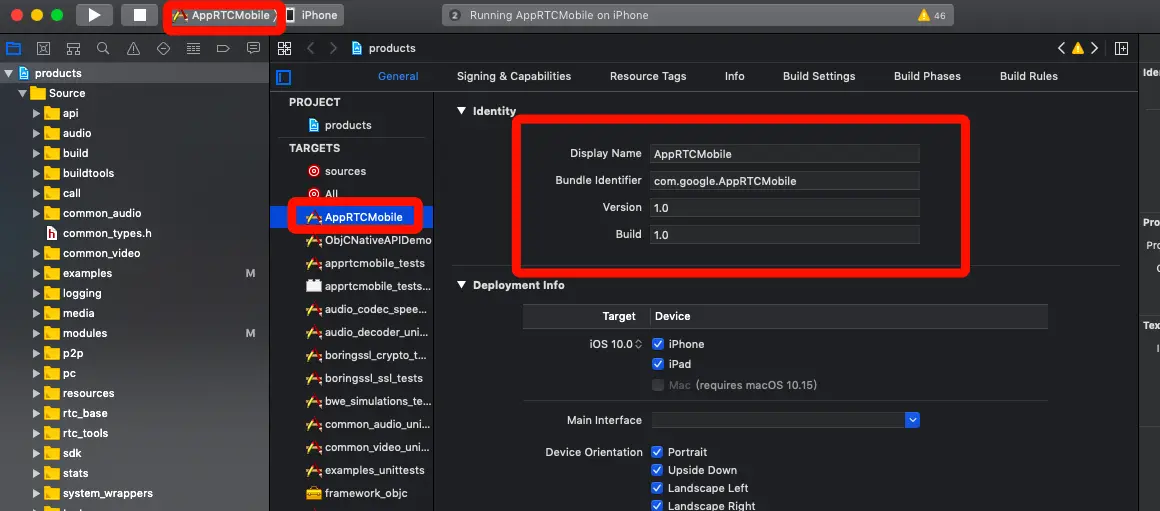Screen dimensions: 1160x511
Task: Expand the examples folder
Action: click(36, 273)
